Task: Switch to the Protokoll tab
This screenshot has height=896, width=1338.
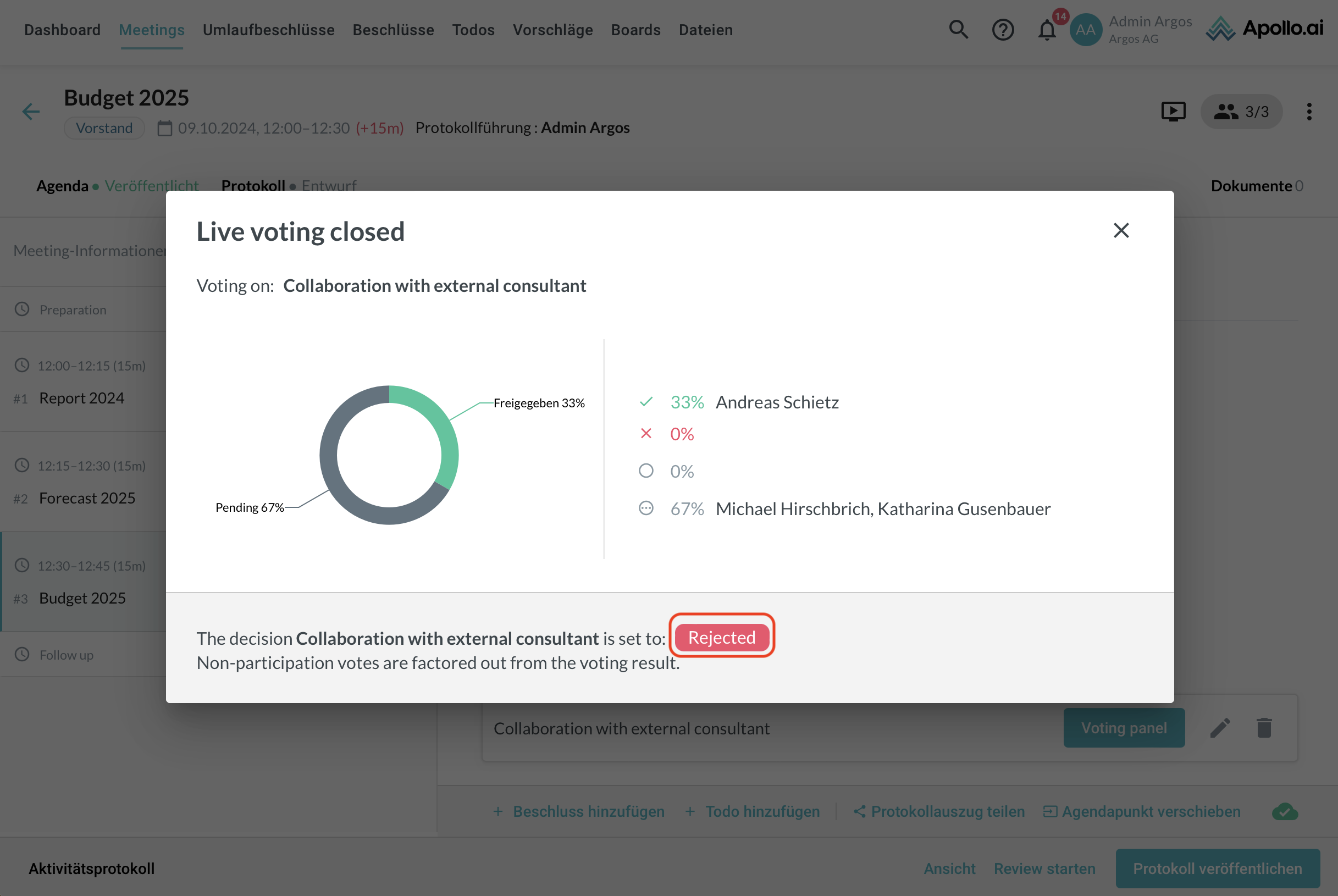Action: coord(253,186)
